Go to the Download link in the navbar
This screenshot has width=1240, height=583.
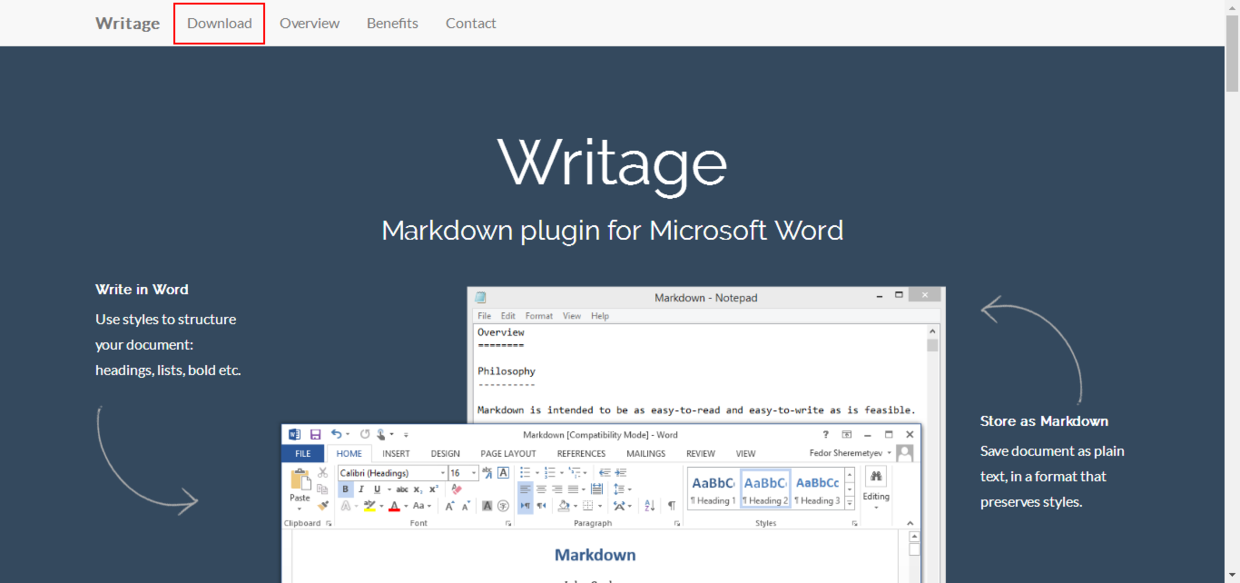219,23
